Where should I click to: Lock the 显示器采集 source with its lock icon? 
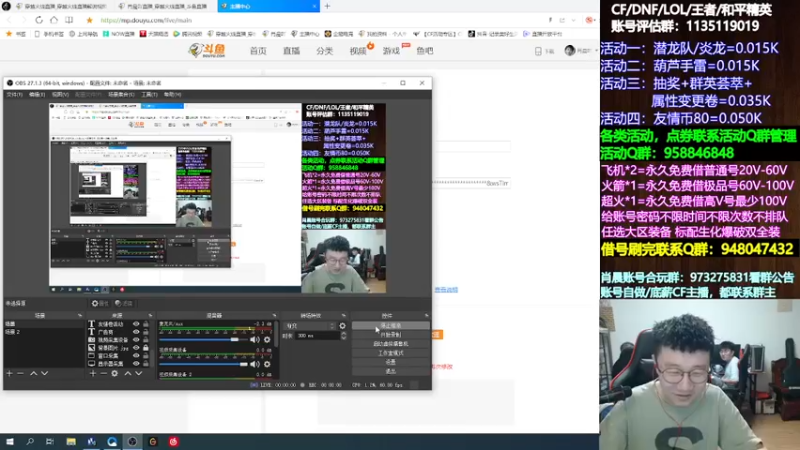coord(146,364)
